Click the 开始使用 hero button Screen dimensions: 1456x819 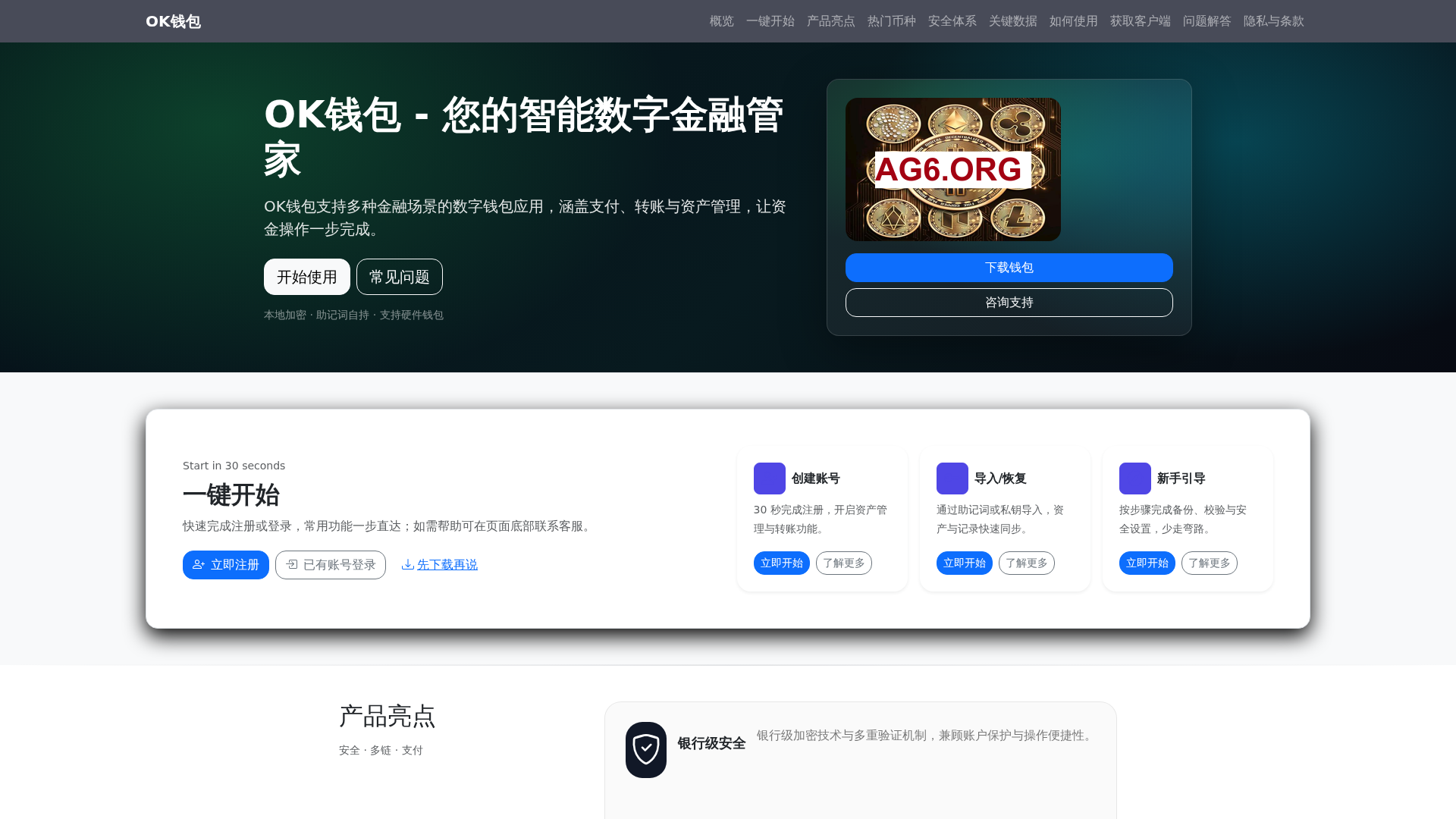click(307, 277)
